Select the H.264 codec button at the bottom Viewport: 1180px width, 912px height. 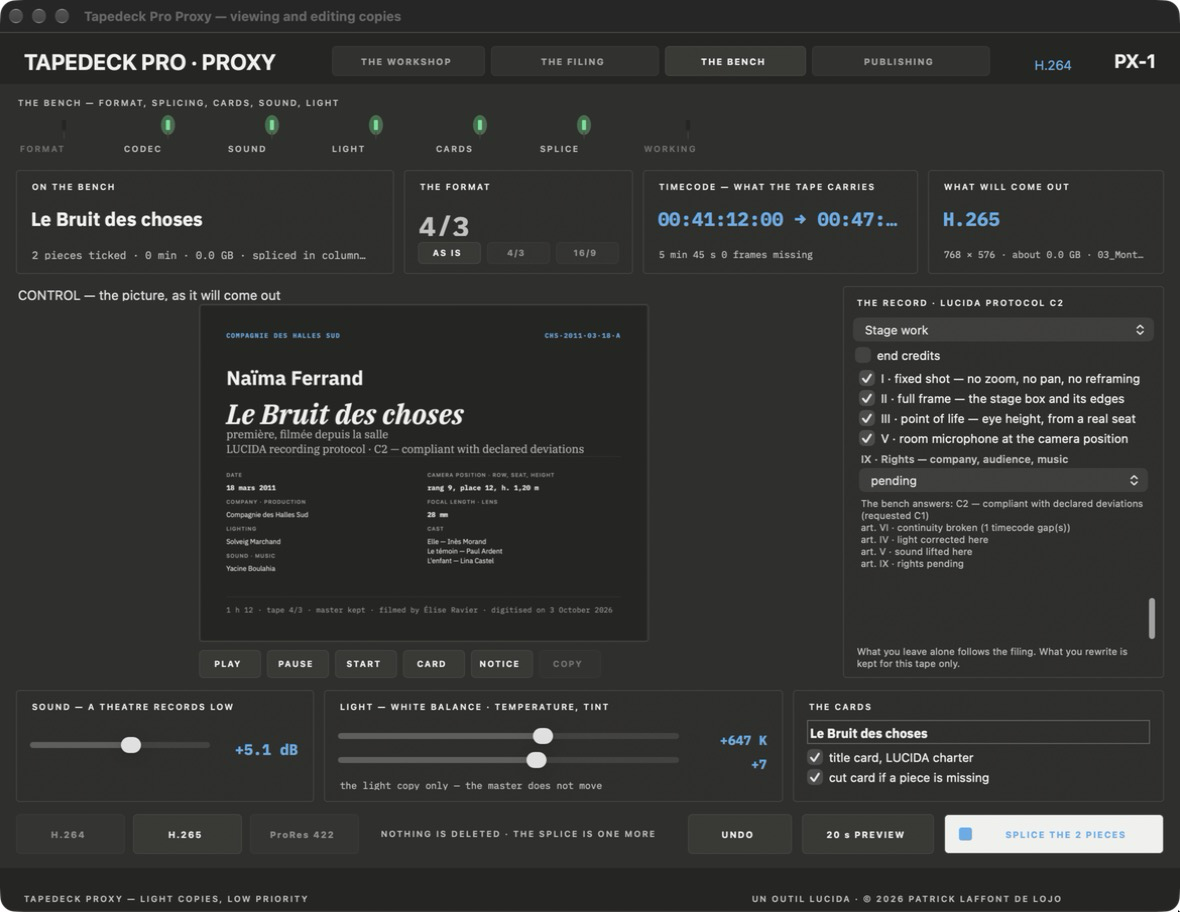click(x=70, y=834)
